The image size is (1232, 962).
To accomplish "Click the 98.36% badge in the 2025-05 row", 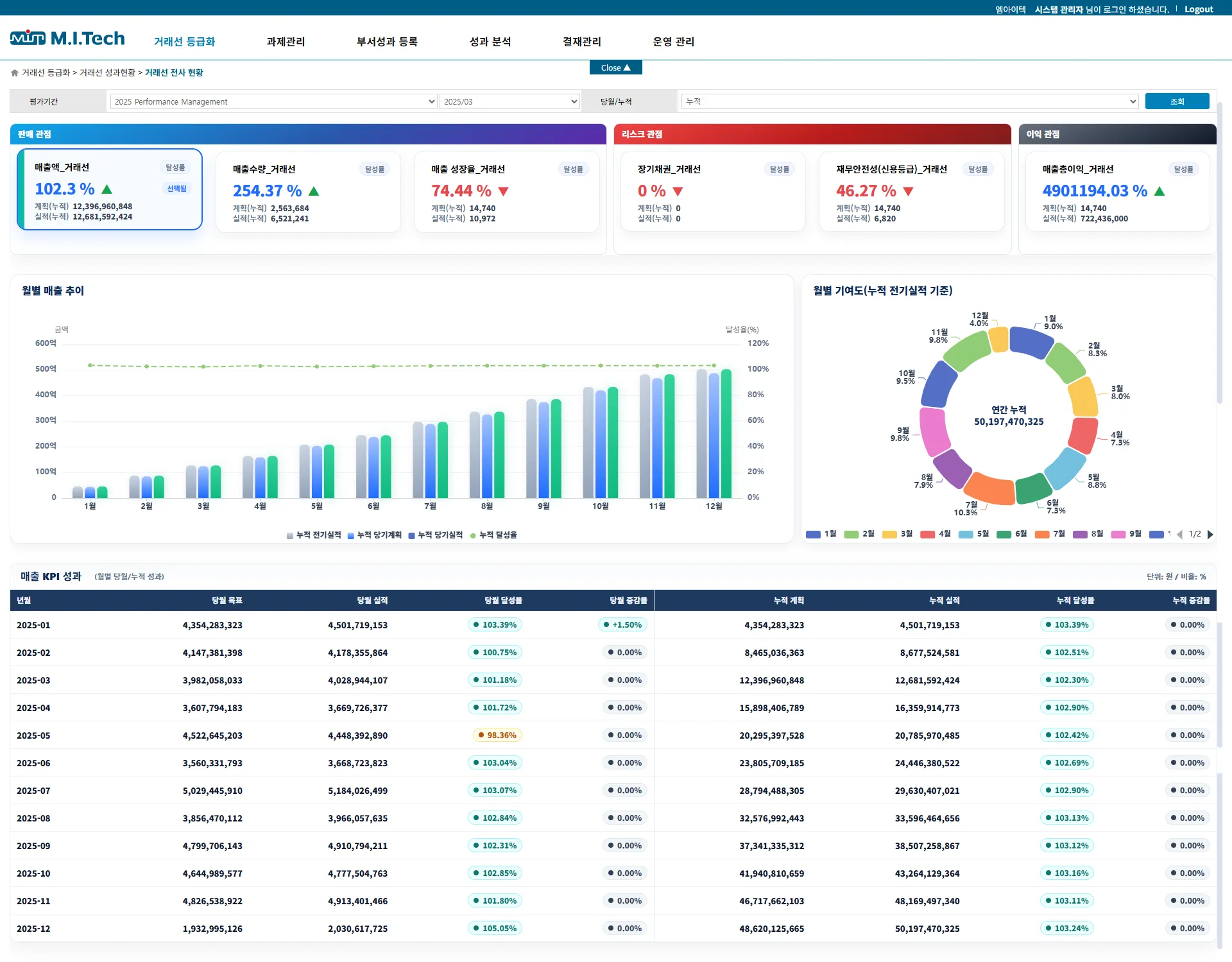I will coord(497,735).
